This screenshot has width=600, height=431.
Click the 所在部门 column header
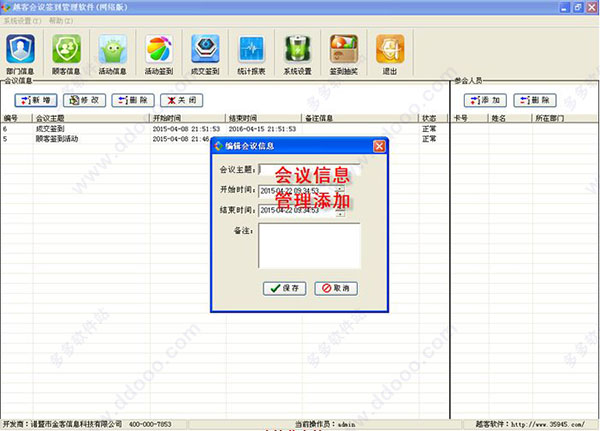pos(565,118)
